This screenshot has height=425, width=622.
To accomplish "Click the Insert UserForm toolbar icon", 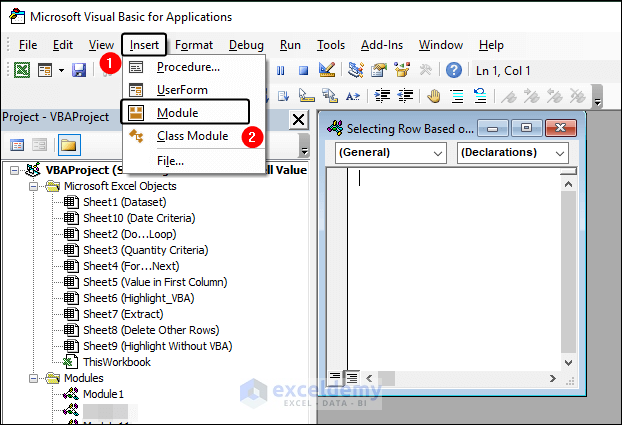I will 45,71.
